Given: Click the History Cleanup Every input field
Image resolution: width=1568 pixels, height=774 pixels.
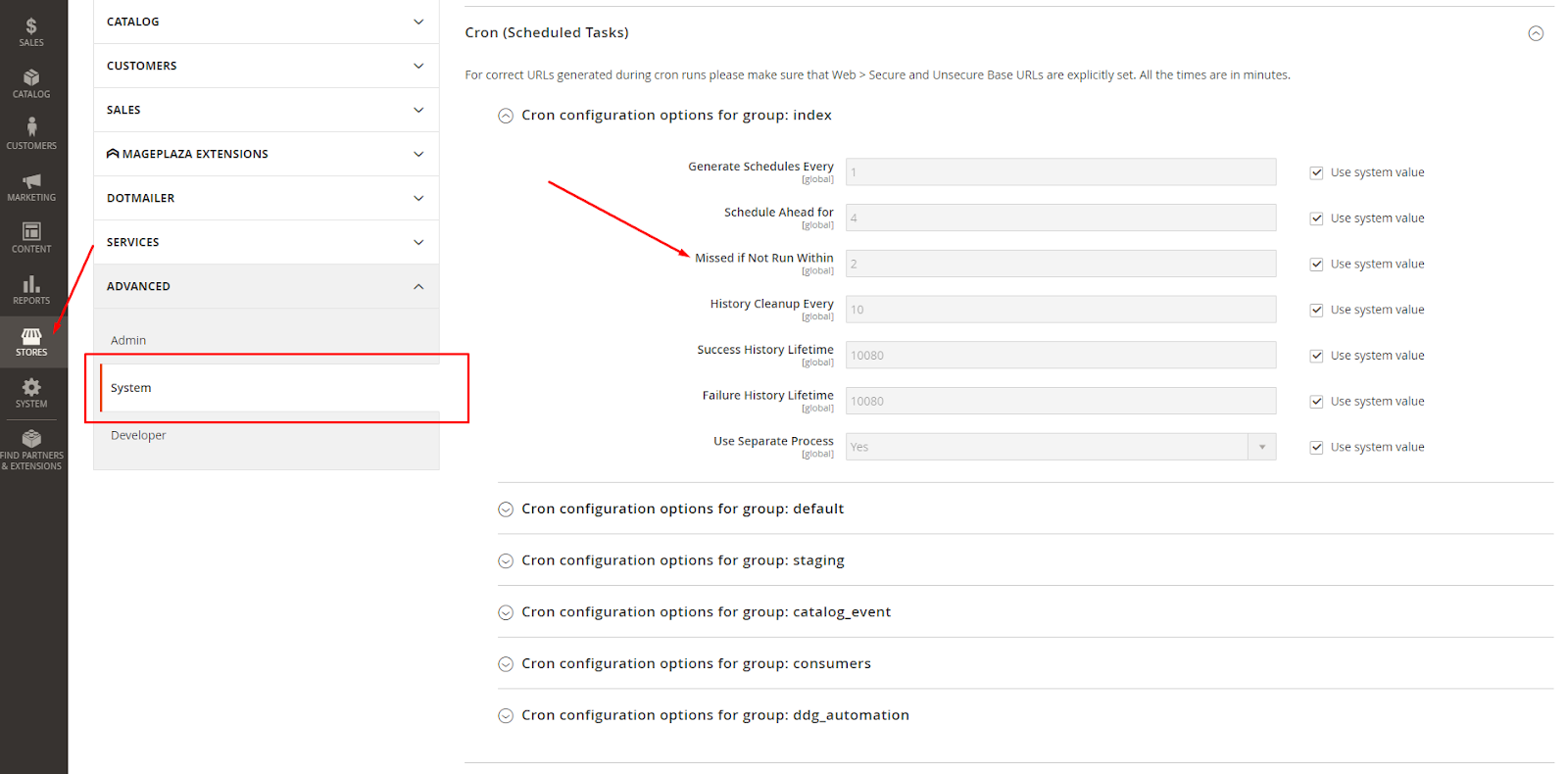Looking at the screenshot, I should tap(1060, 310).
